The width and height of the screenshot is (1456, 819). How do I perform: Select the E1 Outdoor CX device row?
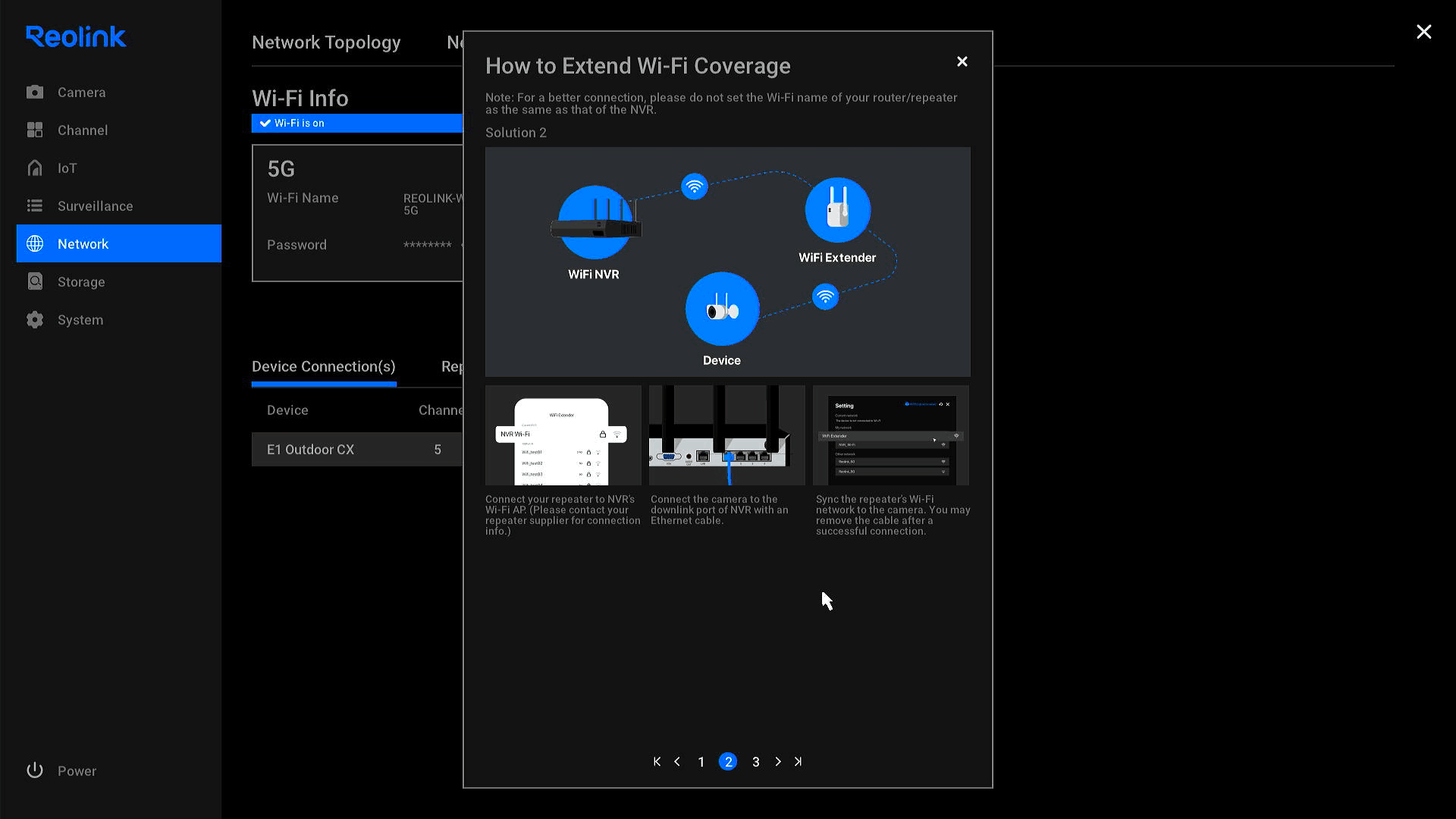pyautogui.click(x=310, y=449)
